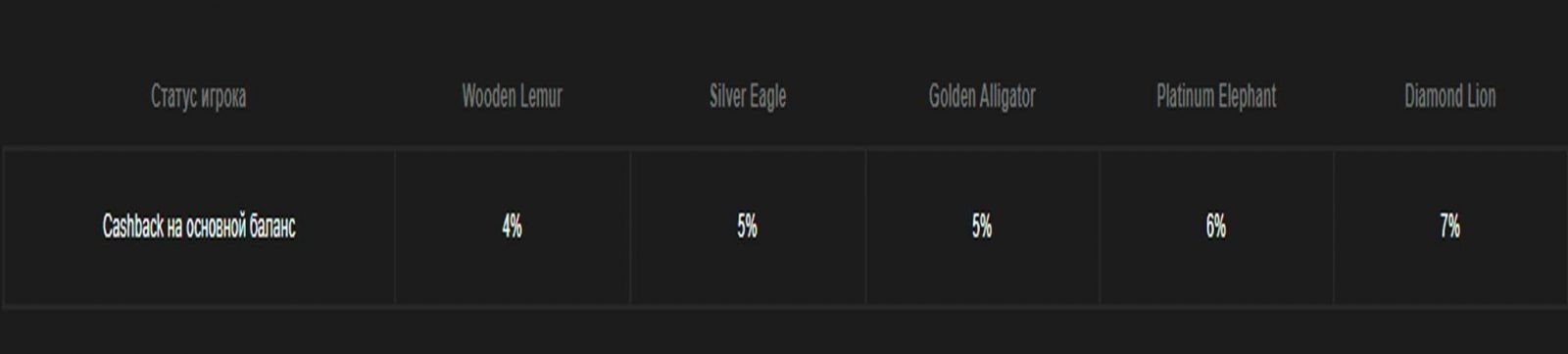
Task: Select the Wooden Lemur status header
Action: tap(512, 96)
